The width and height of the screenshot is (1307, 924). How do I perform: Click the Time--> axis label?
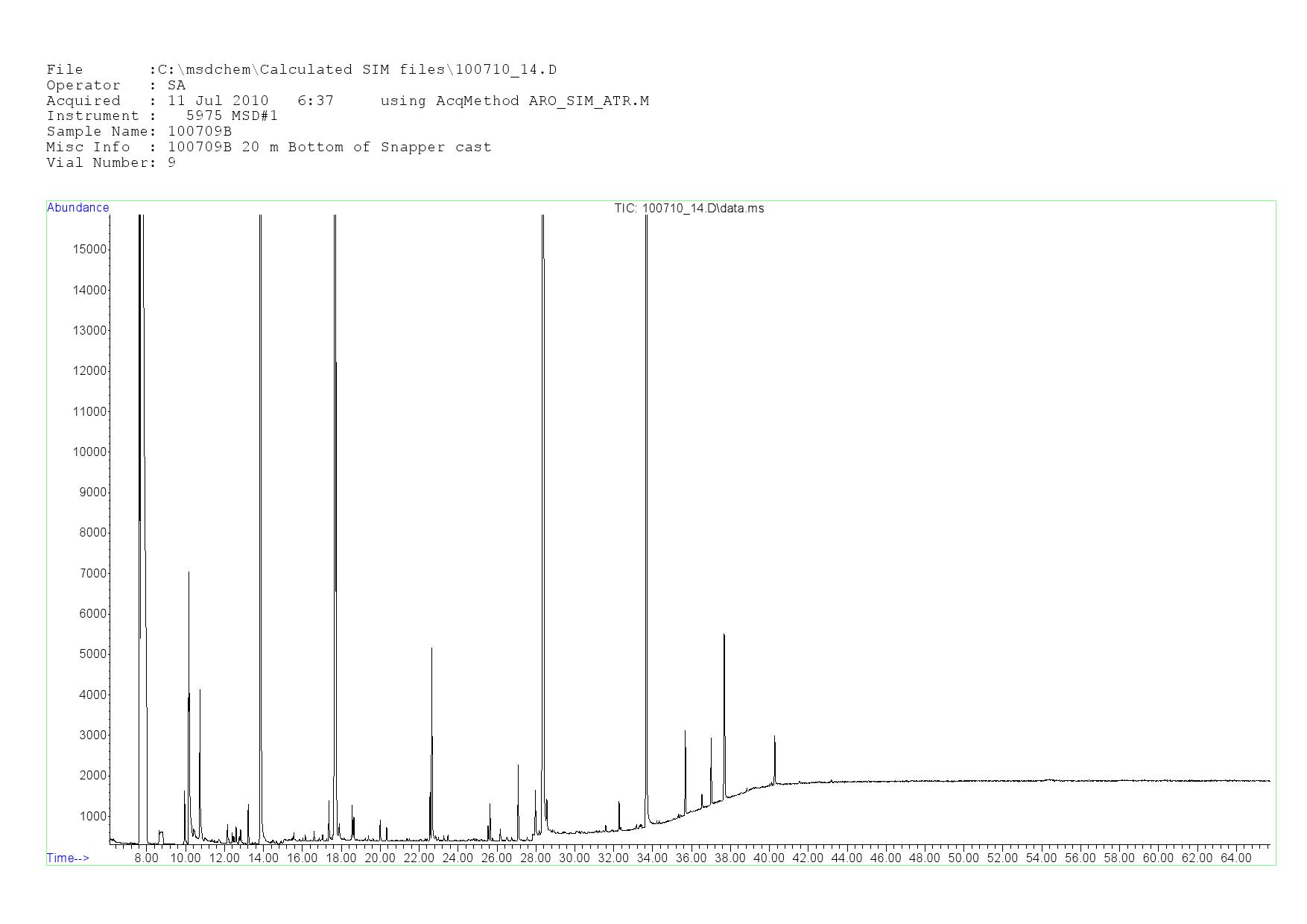(x=68, y=858)
